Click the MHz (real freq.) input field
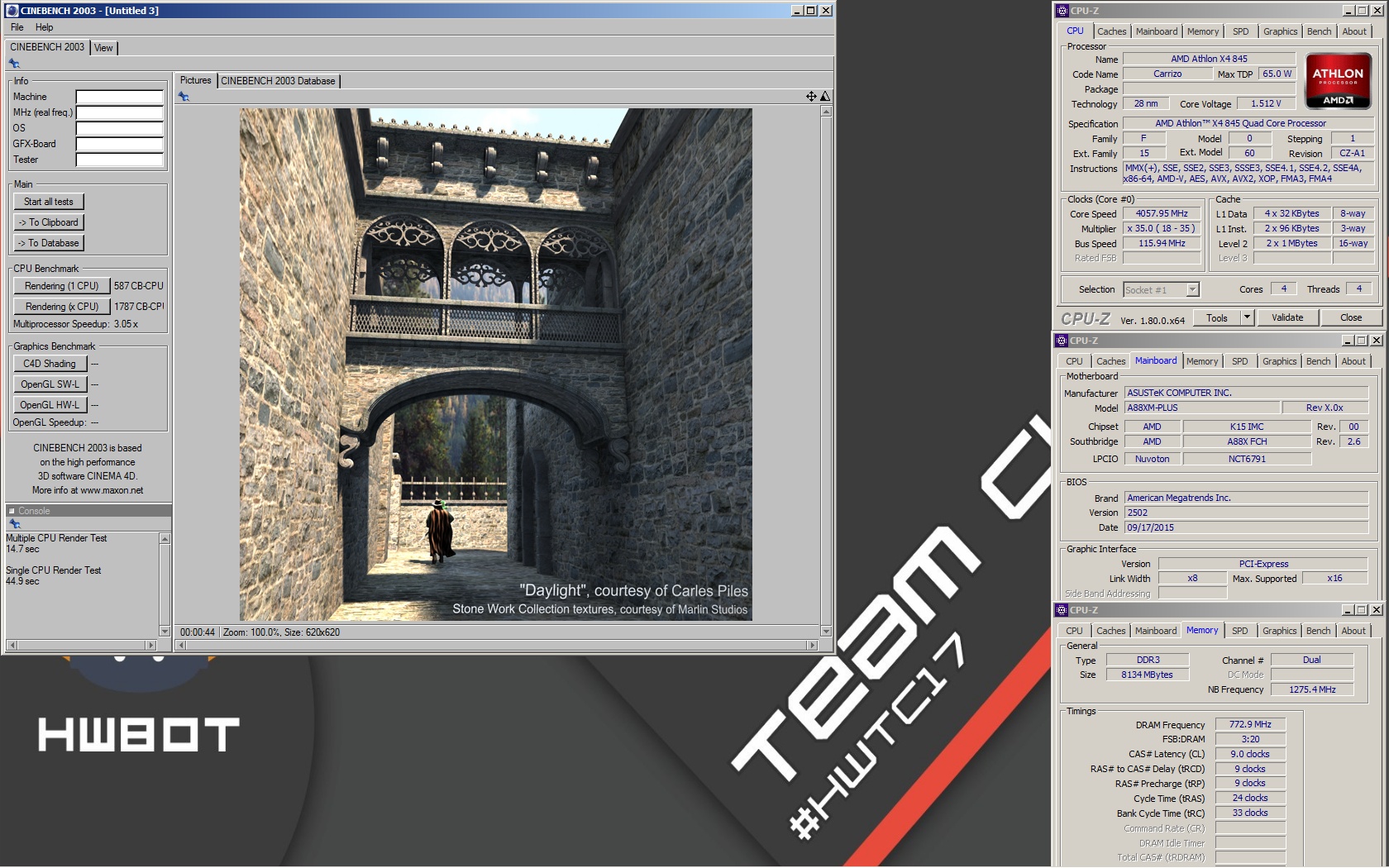 point(120,112)
